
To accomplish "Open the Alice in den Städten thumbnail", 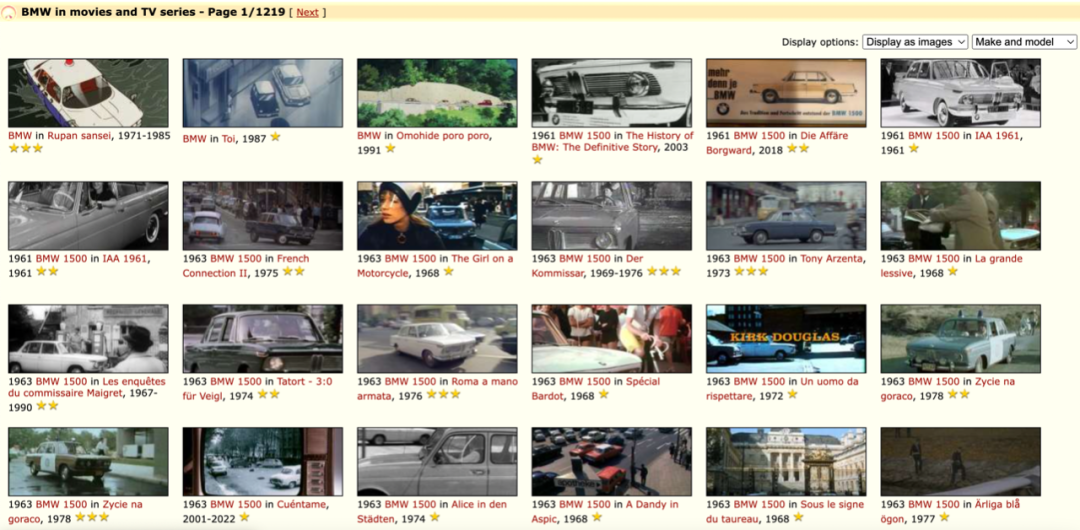I will click(437, 462).
